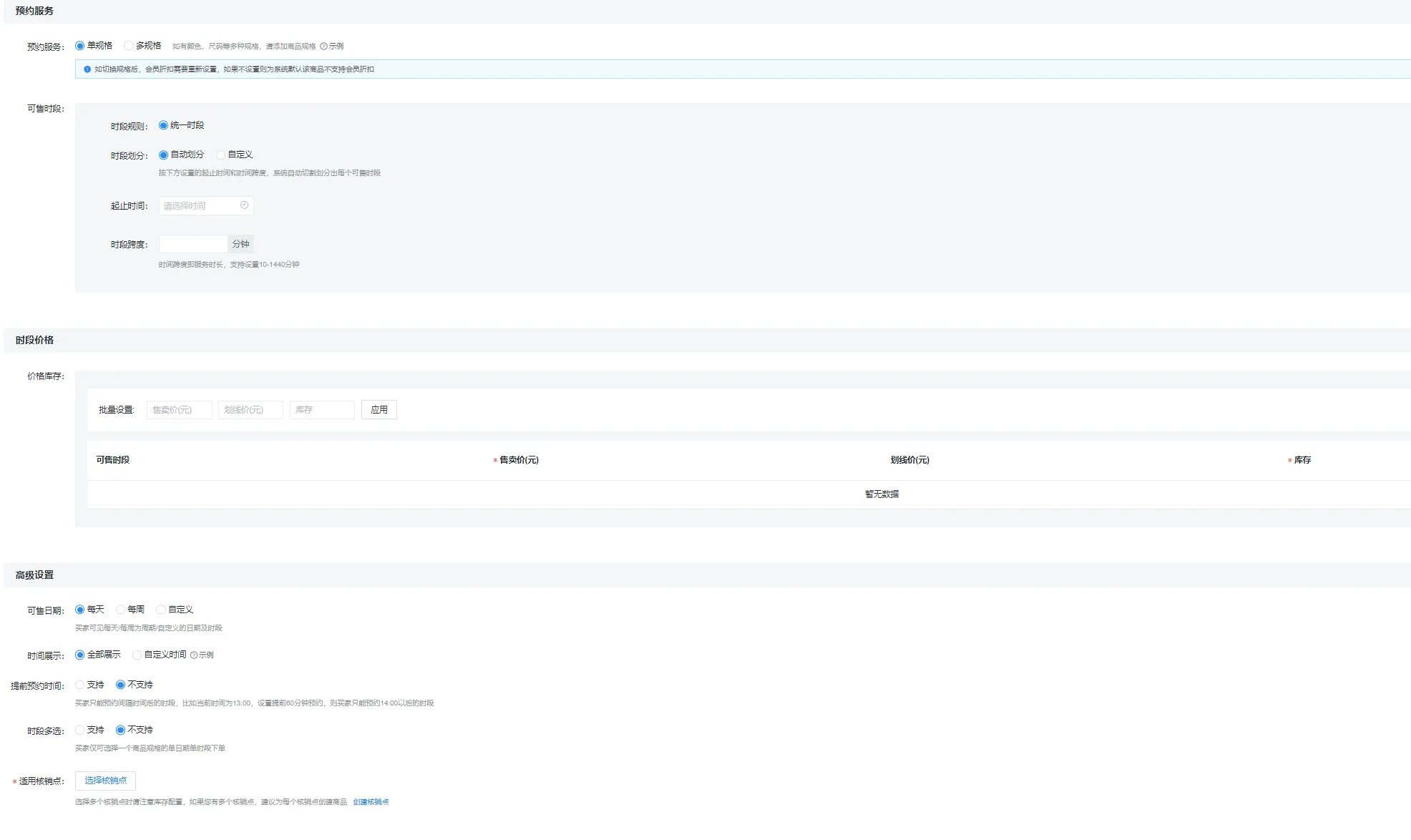This screenshot has width=1411, height=840.
Task: Open the 创建核销点 link
Action: pos(371,802)
